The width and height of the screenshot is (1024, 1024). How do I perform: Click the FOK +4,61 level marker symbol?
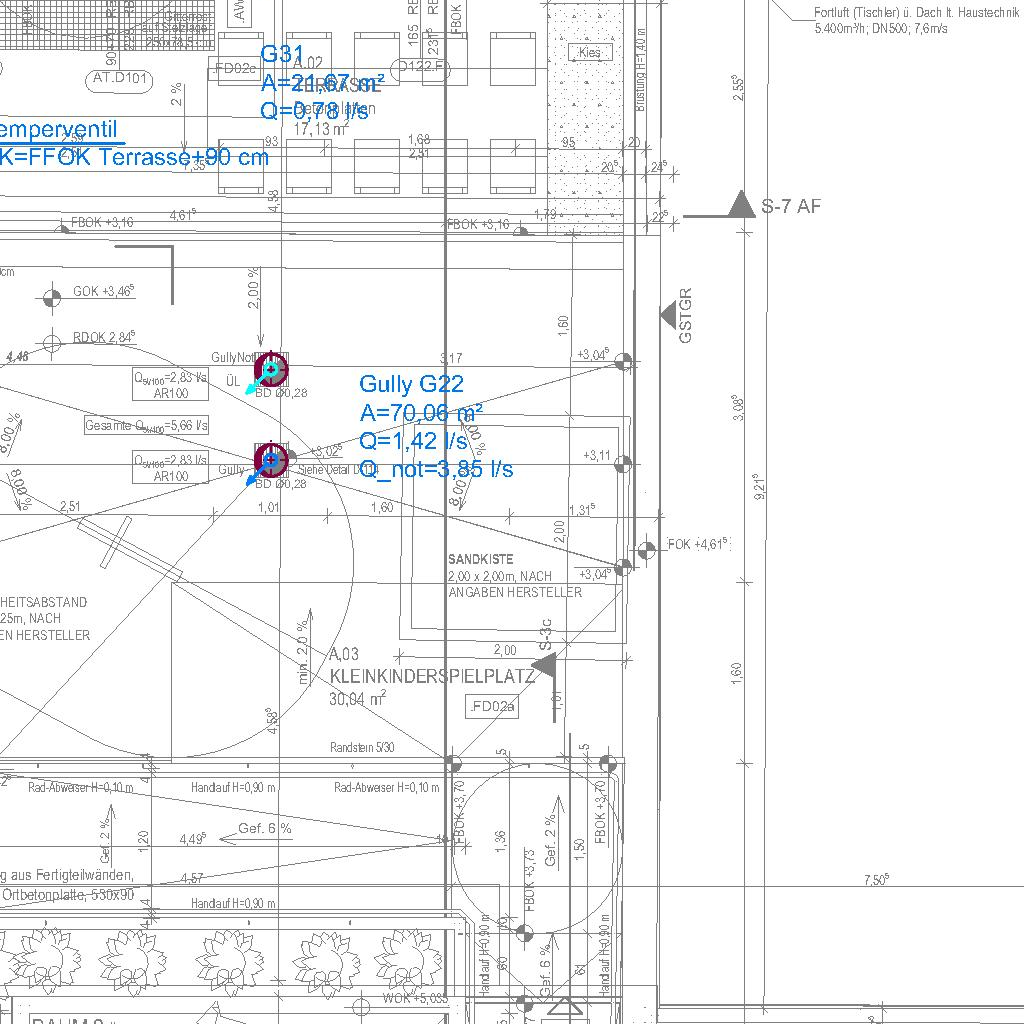click(x=647, y=550)
